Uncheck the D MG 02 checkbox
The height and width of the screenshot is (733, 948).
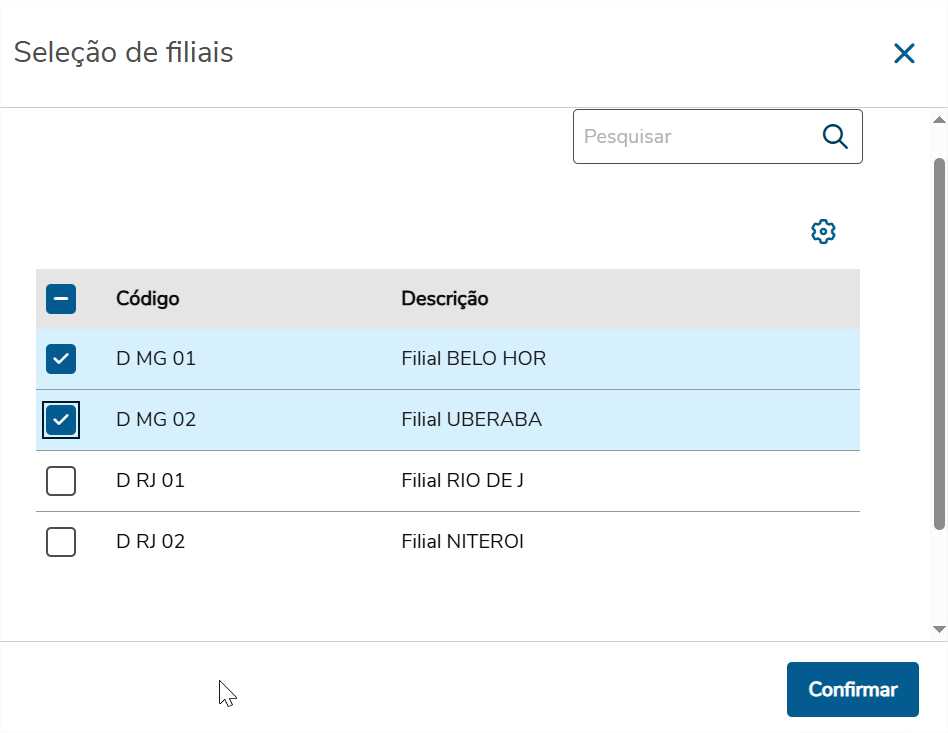(x=61, y=420)
